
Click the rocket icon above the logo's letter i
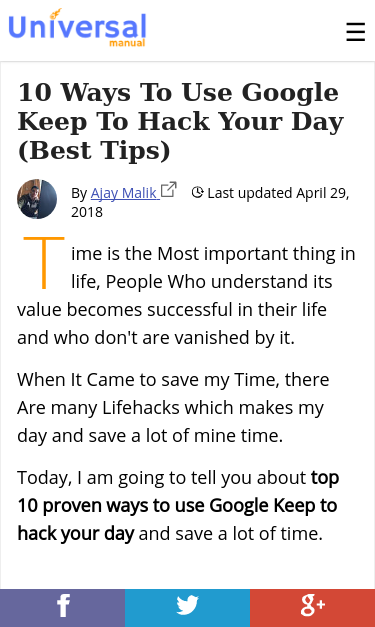pyautogui.click(x=56, y=14)
